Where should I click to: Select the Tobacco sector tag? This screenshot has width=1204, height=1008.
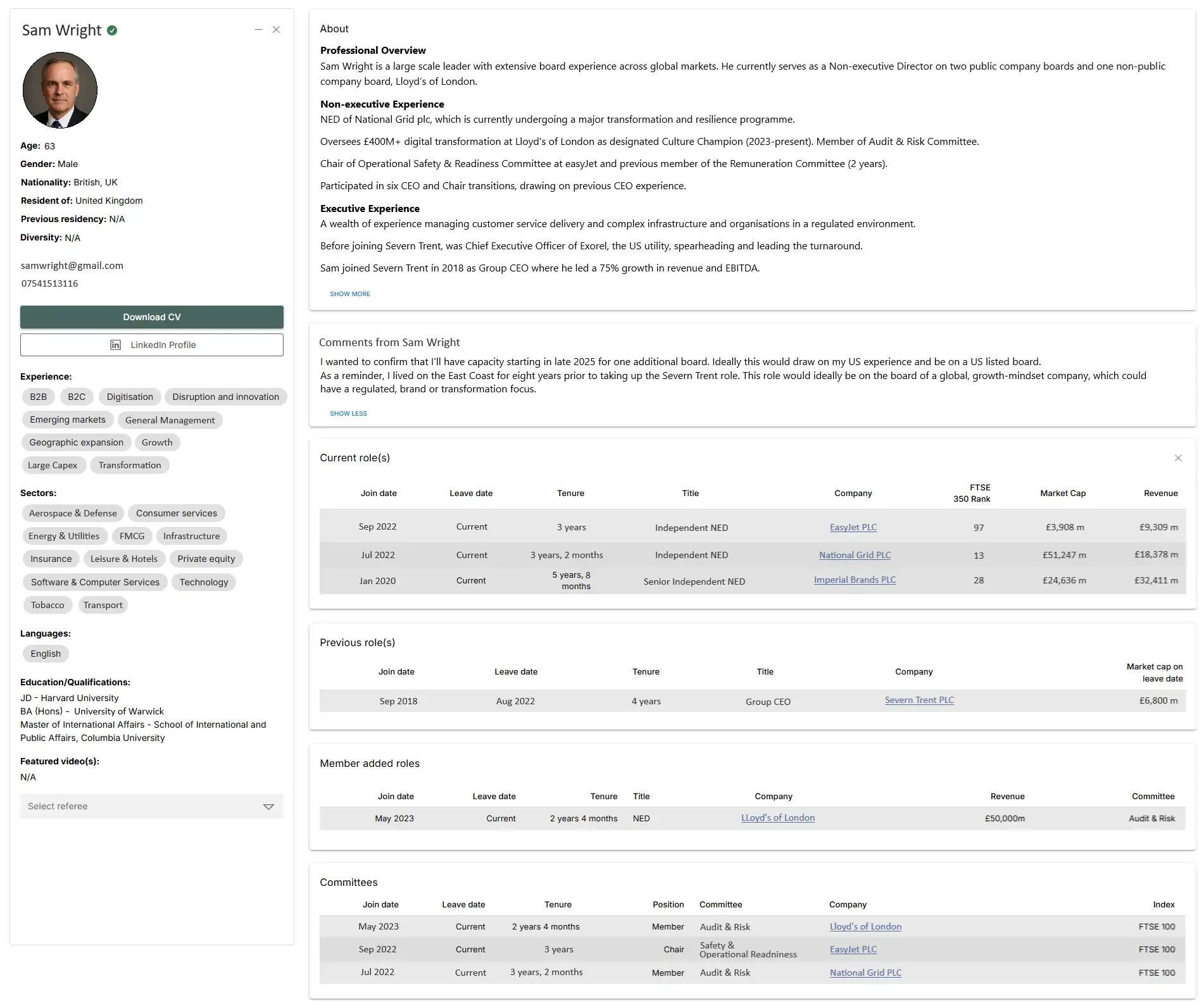pyautogui.click(x=47, y=605)
